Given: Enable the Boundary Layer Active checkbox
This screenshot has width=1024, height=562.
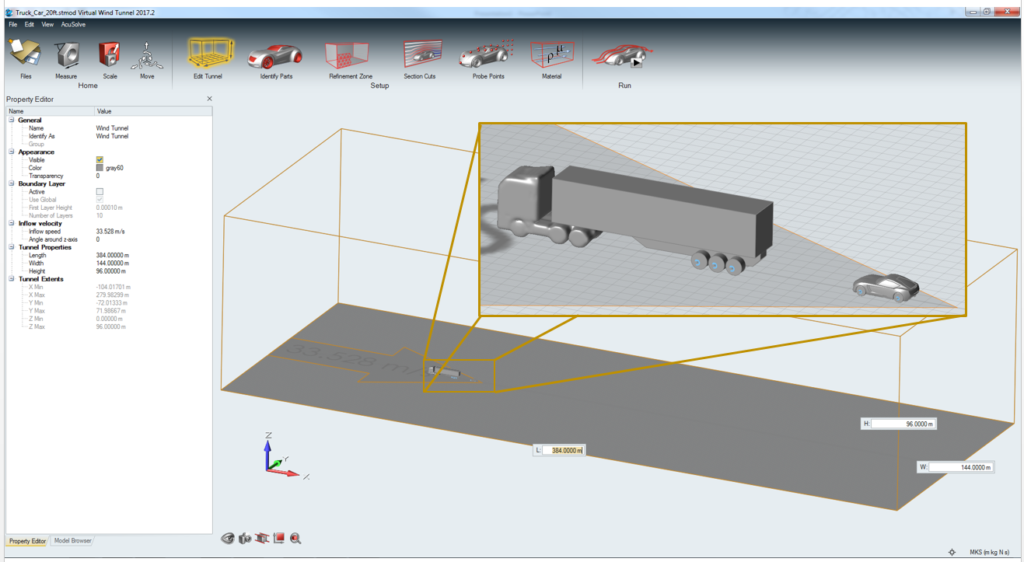Looking at the screenshot, I should click(x=100, y=192).
